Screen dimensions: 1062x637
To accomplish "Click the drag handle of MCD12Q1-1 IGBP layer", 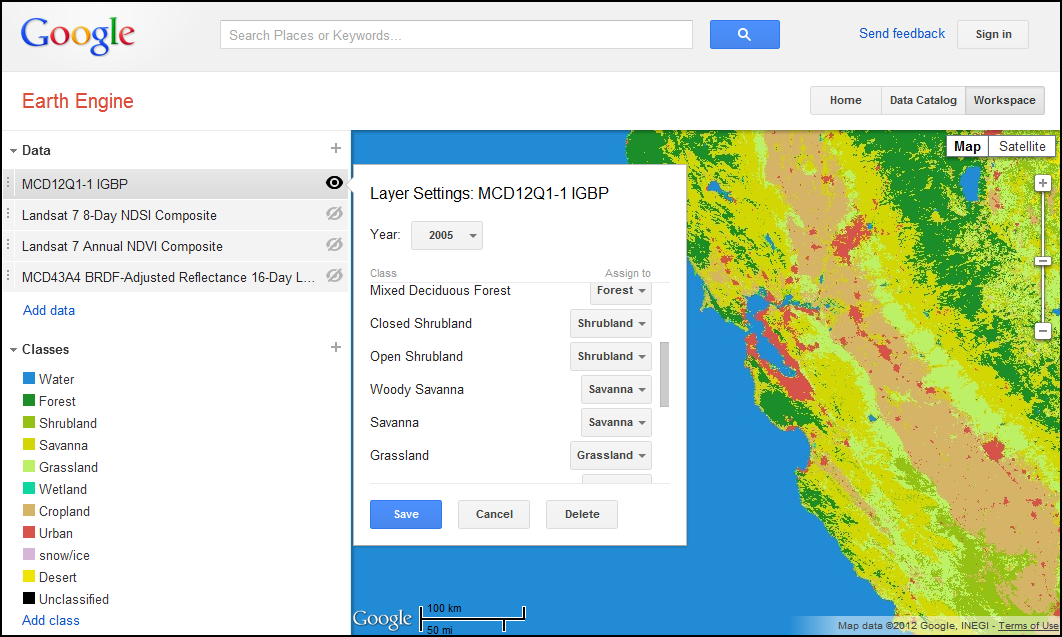I will (x=8, y=183).
